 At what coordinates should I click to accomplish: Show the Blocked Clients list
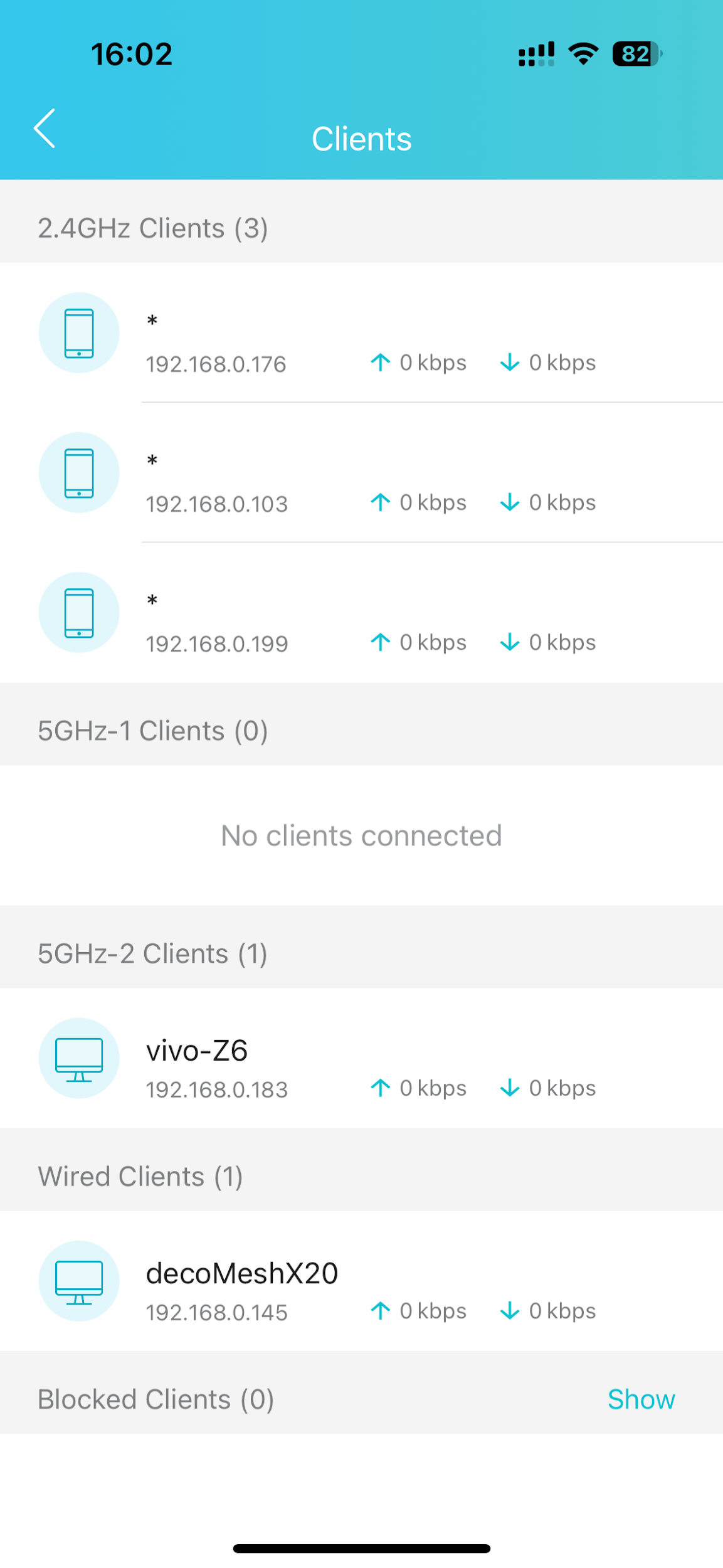[x=641, y=1399]
